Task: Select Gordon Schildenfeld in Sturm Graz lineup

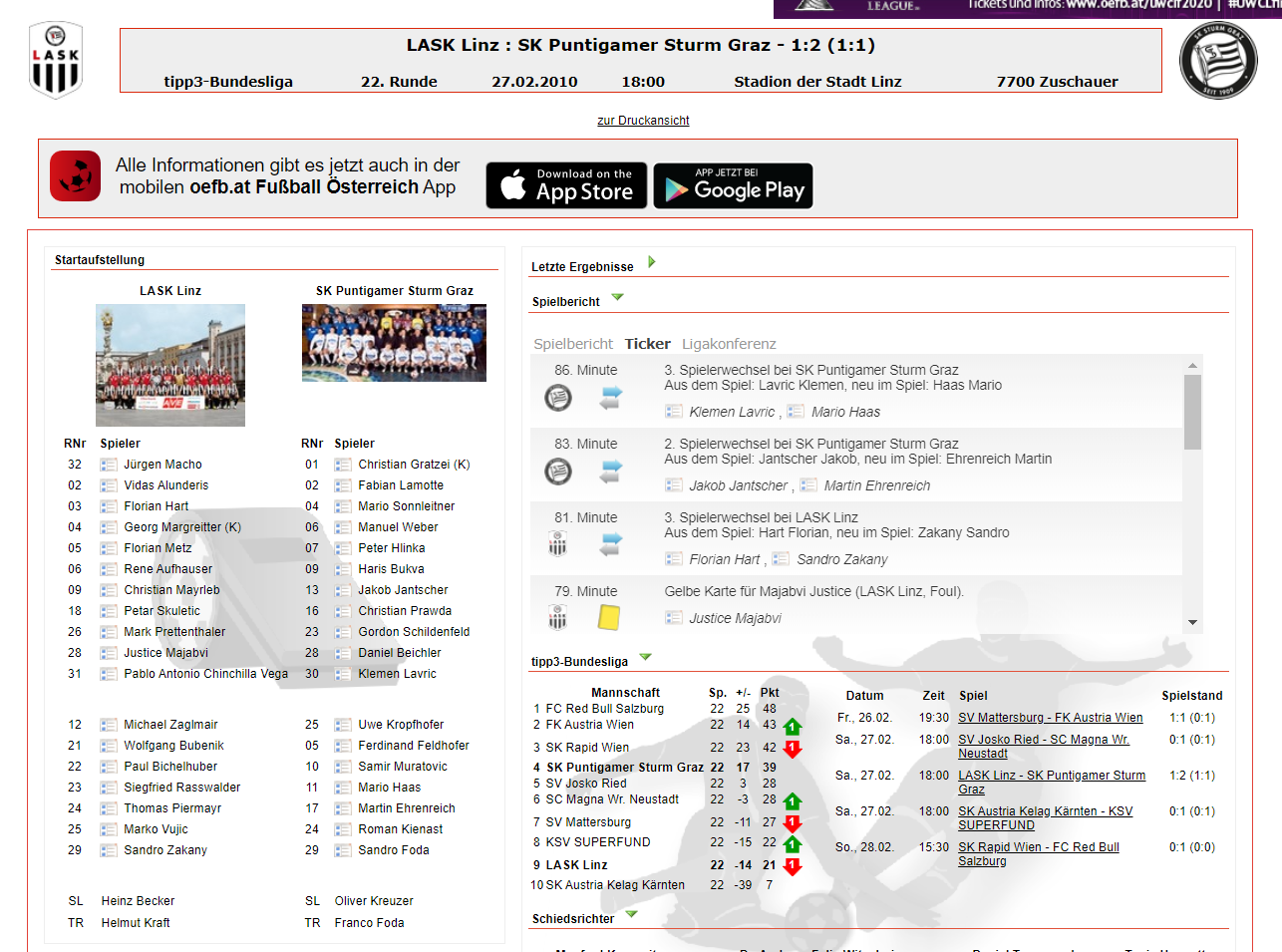Action: click(x=414, y=632)
